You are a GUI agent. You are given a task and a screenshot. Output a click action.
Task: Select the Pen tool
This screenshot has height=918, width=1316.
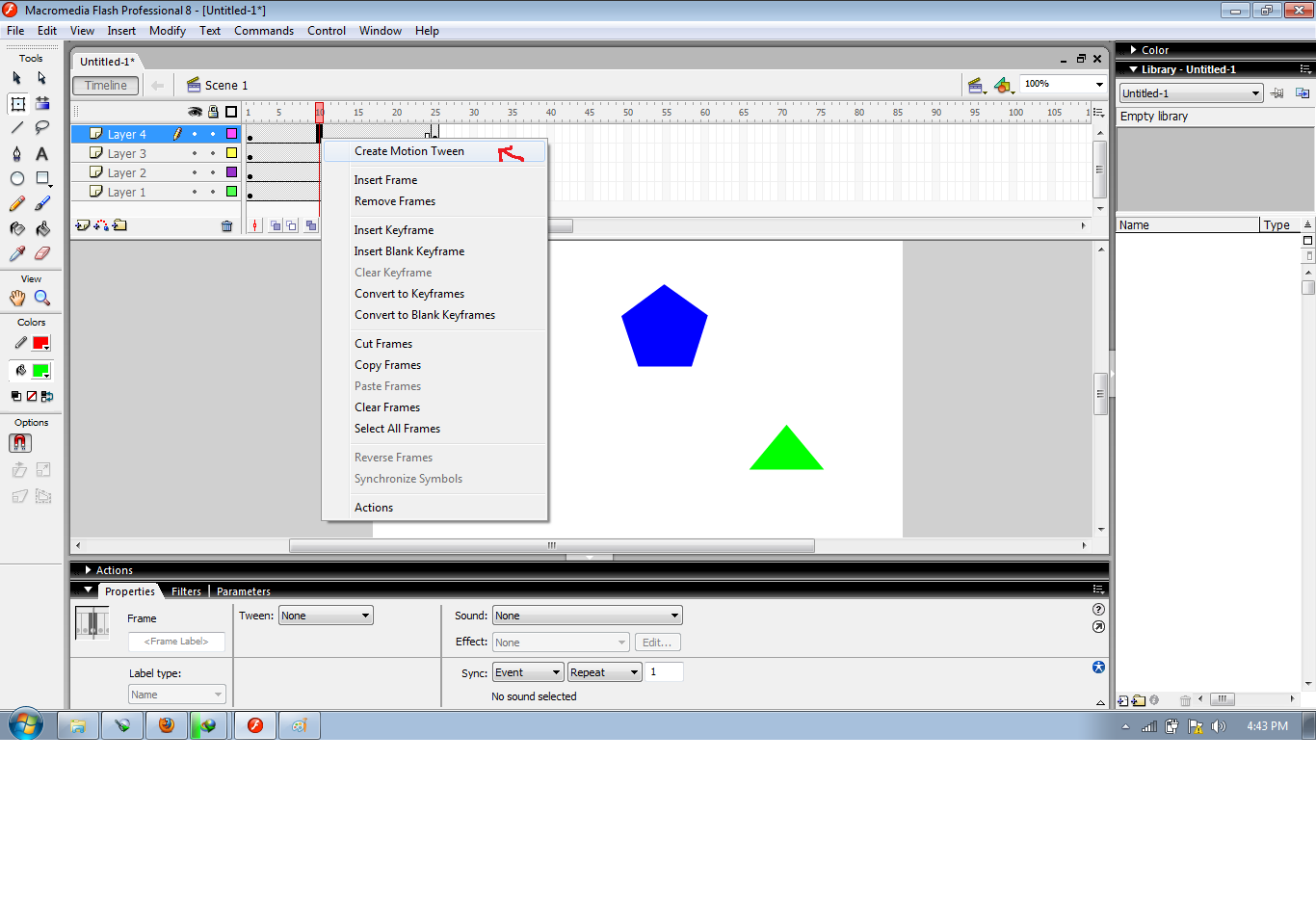tap(17, 154)
